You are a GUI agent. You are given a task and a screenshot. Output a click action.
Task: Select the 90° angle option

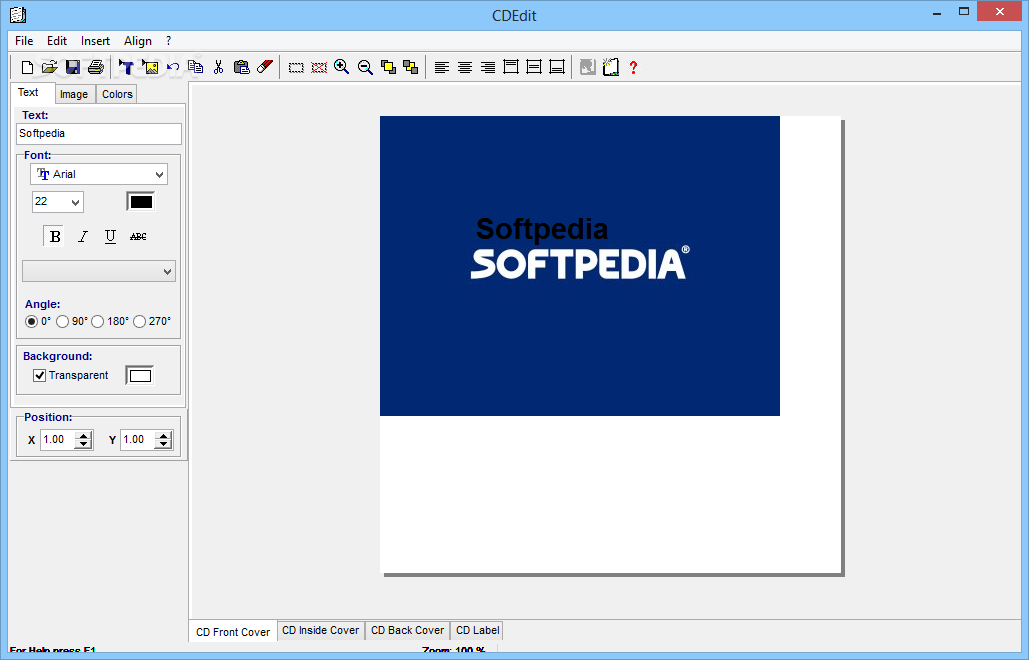63,321
